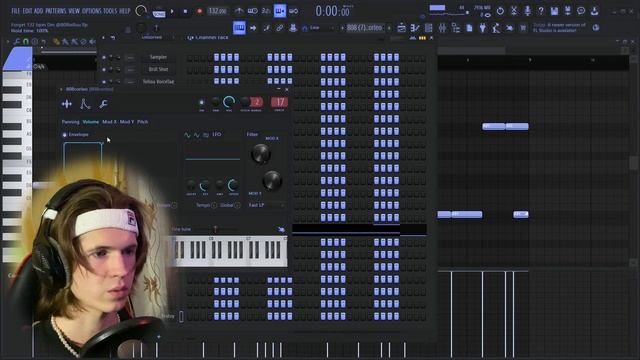Open the Channel rack view icon
Viewport: 640px width, 360px height.
(415, 28)
